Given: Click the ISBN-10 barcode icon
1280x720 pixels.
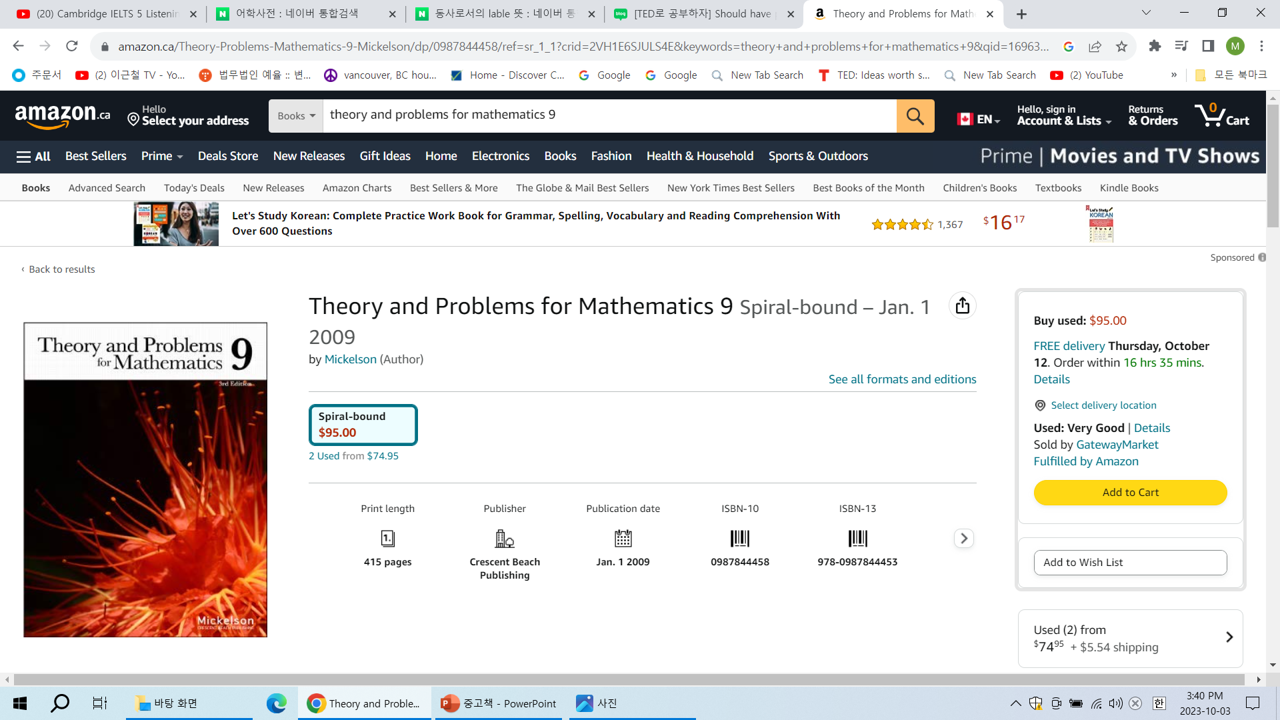Looking at the screenshot, I should point(740,538).
